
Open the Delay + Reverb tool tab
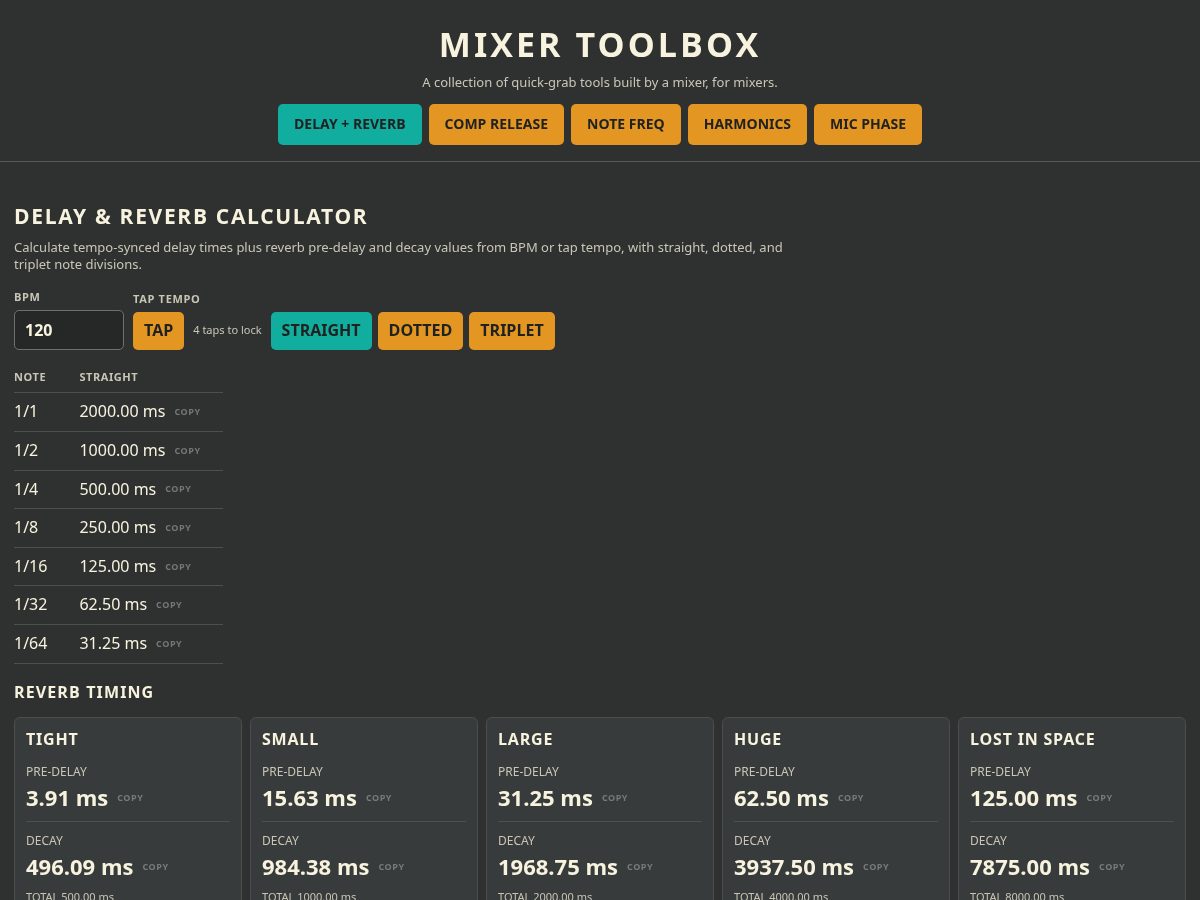click(350, 124)
